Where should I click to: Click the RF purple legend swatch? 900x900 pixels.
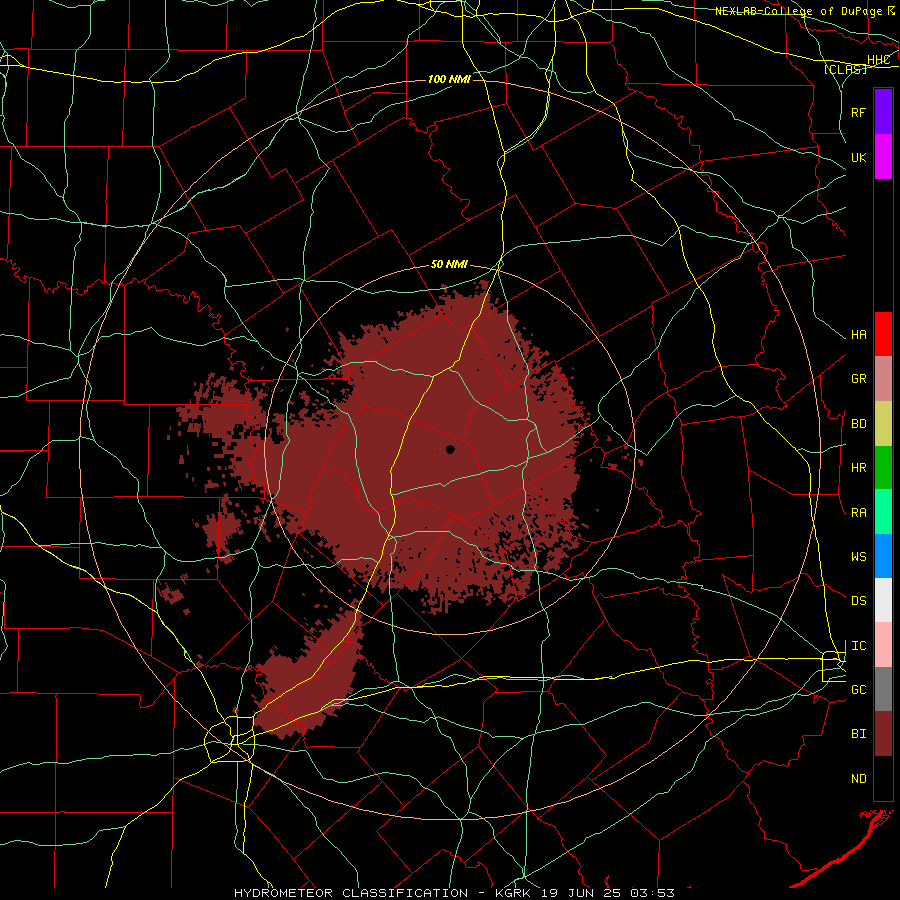(883, 112)
